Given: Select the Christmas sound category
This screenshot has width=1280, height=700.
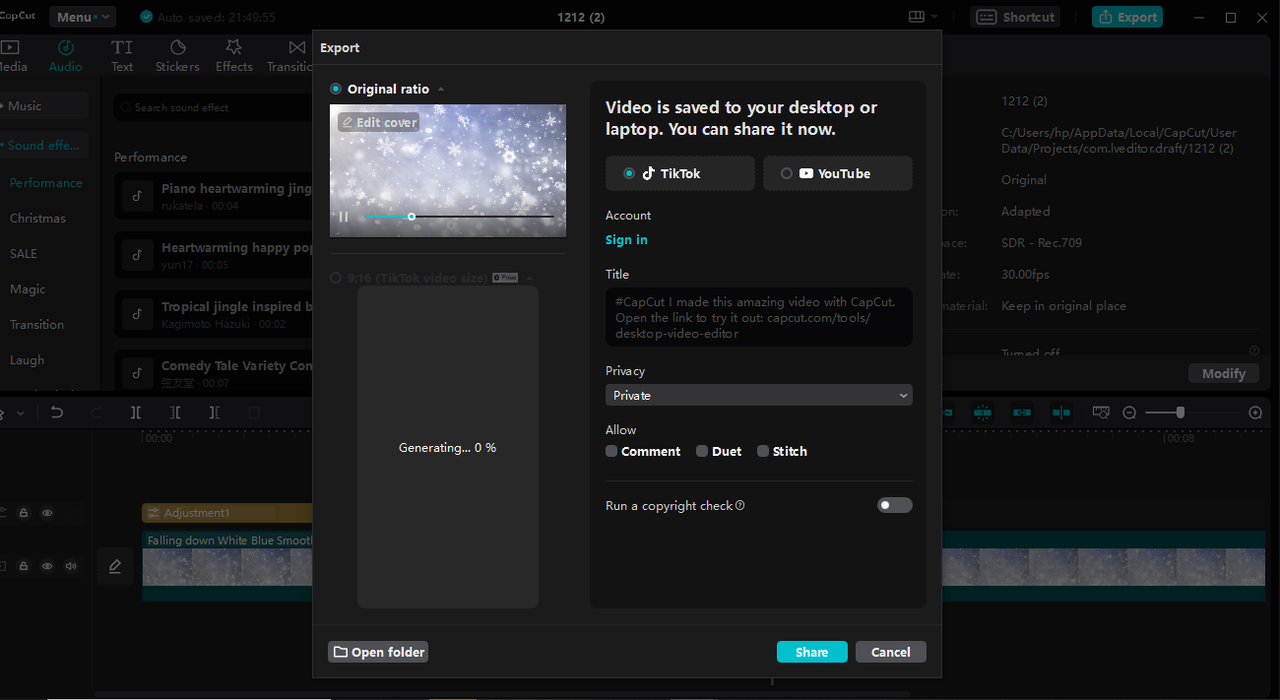Looking at the screenshot, I should click(x=38, y=218).
